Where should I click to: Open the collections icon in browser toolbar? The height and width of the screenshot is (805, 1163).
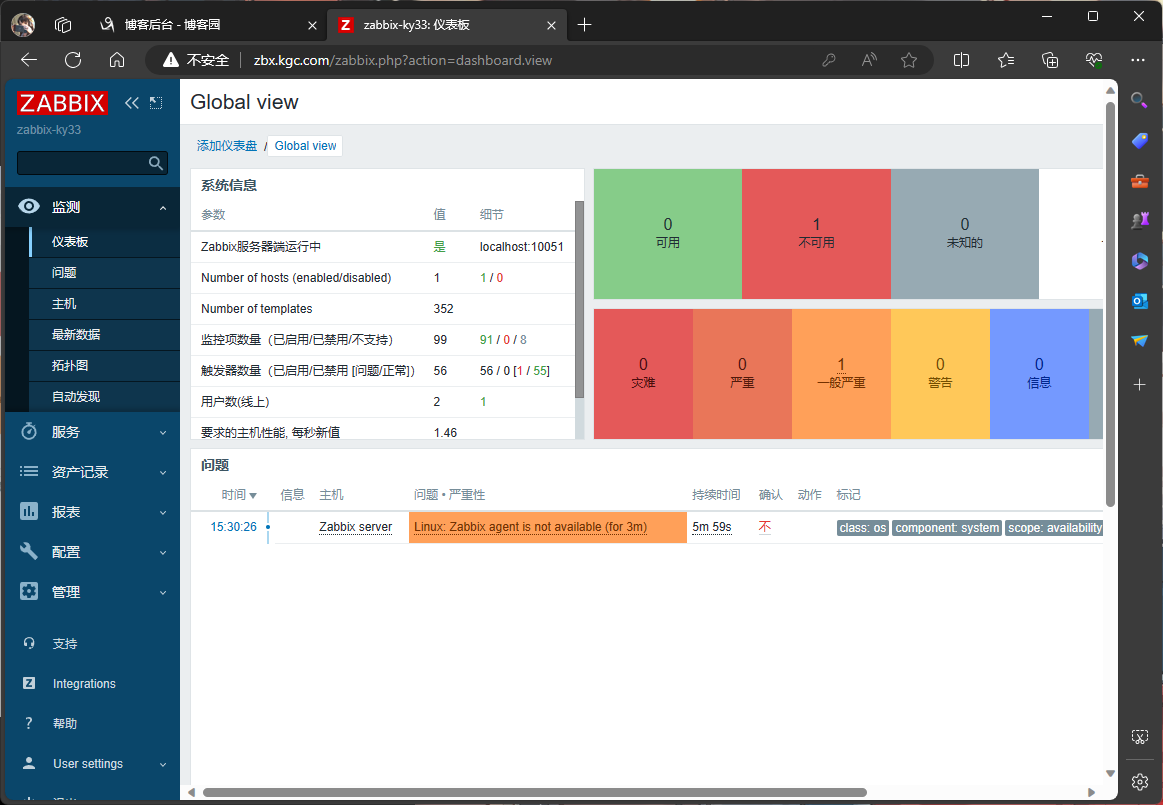(1050, 60)
